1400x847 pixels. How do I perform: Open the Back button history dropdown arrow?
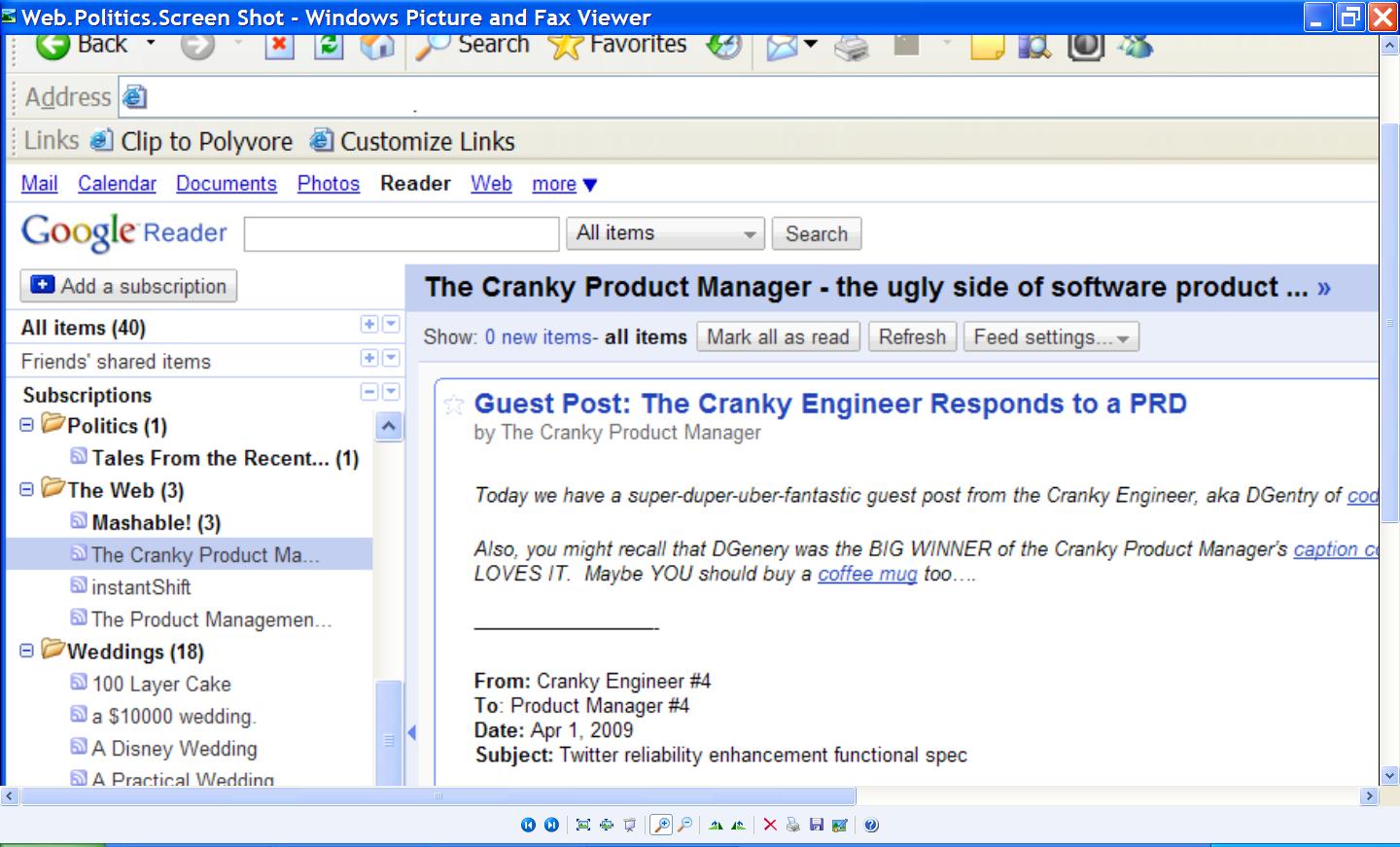151,44
